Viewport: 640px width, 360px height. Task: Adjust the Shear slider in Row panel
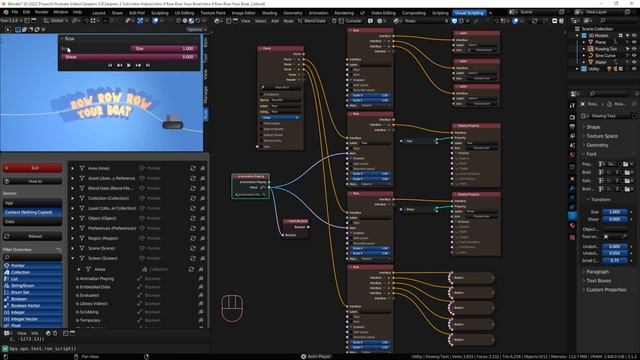click(x=129, y=57)
